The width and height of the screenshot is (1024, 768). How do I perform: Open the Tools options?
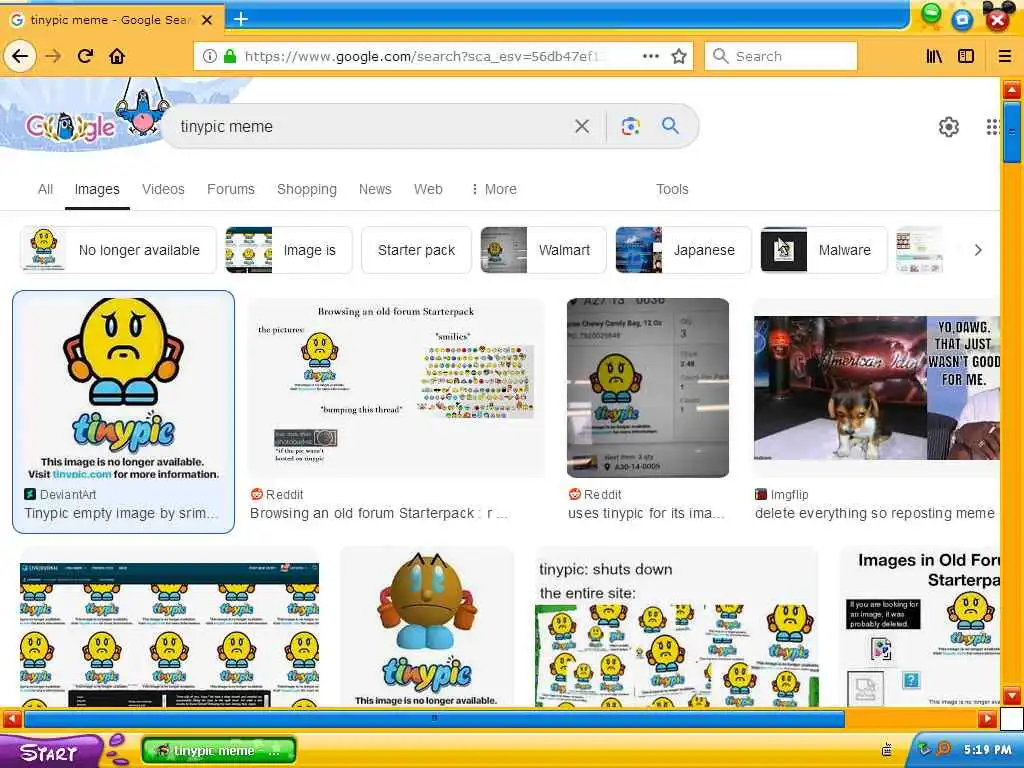[672, 189]
